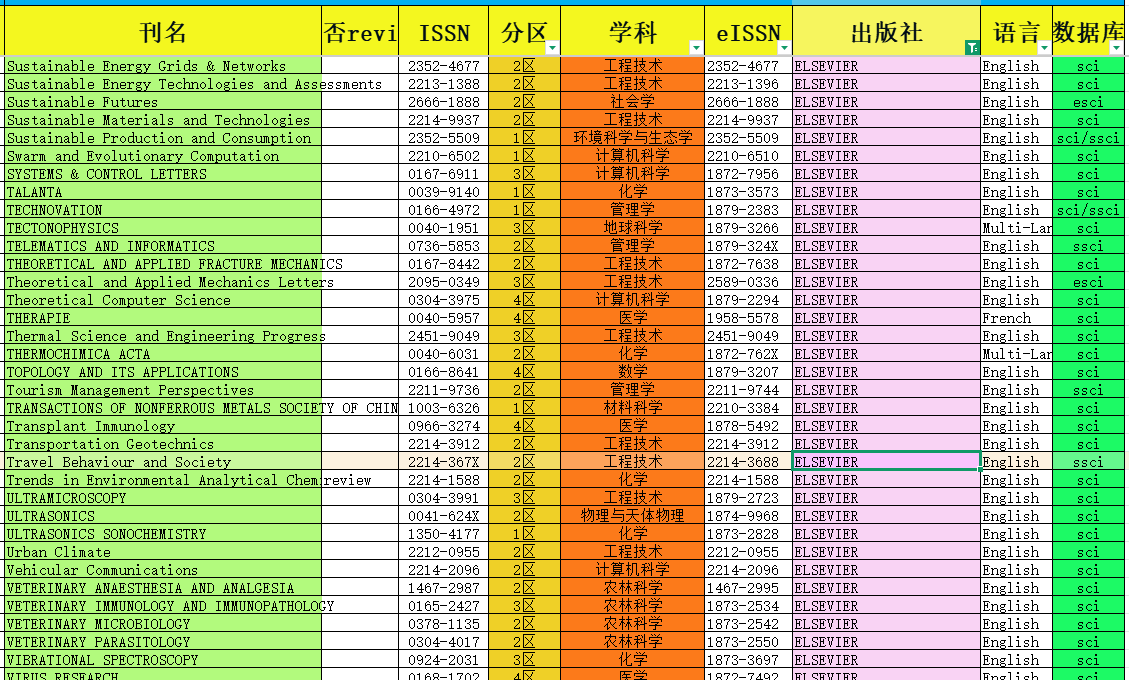Select the cell Transplant Immunology
The height and width of the screenshot is (680, 1129).
[163, 426]
